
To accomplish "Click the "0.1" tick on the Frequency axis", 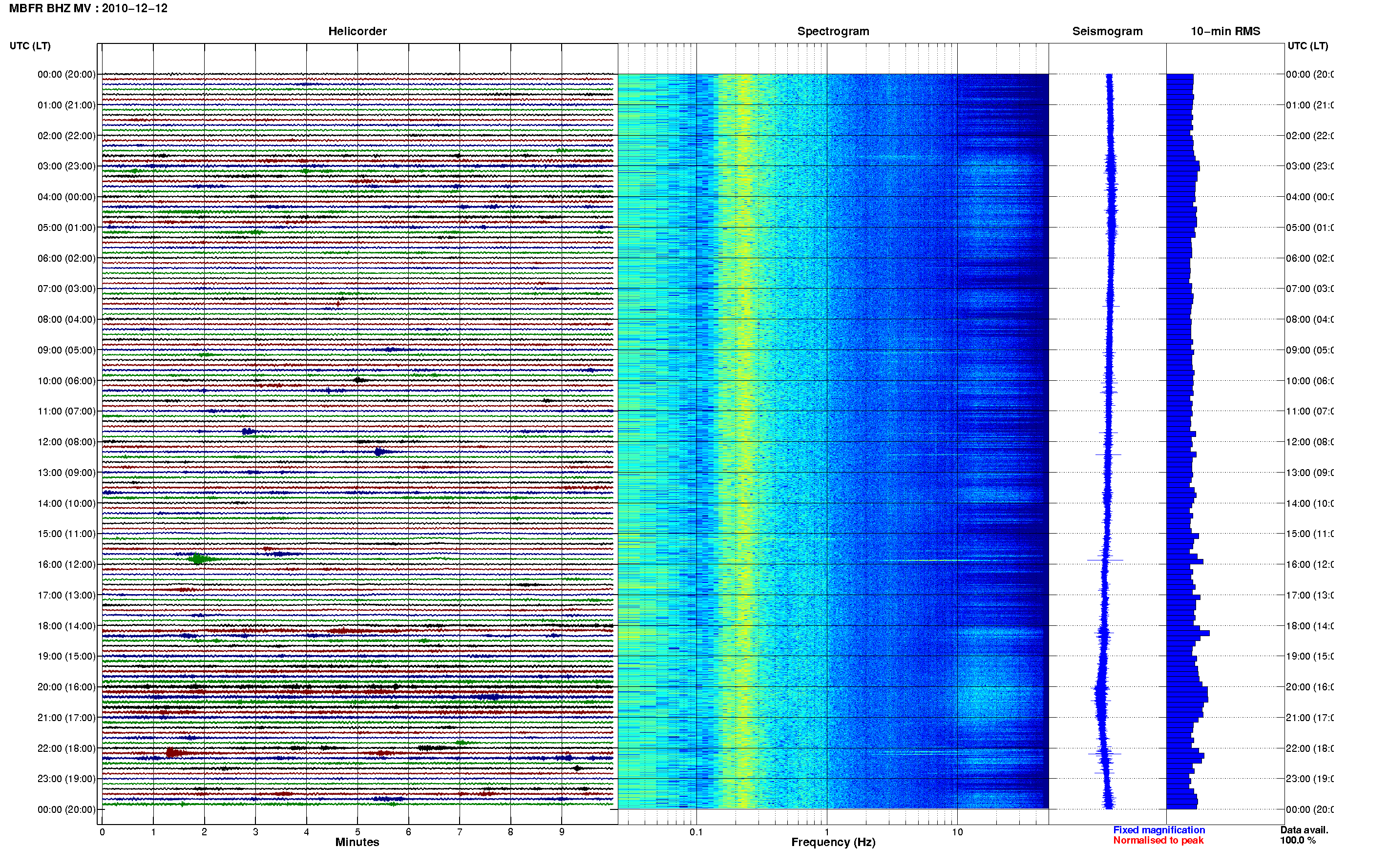I will point(696,832).
